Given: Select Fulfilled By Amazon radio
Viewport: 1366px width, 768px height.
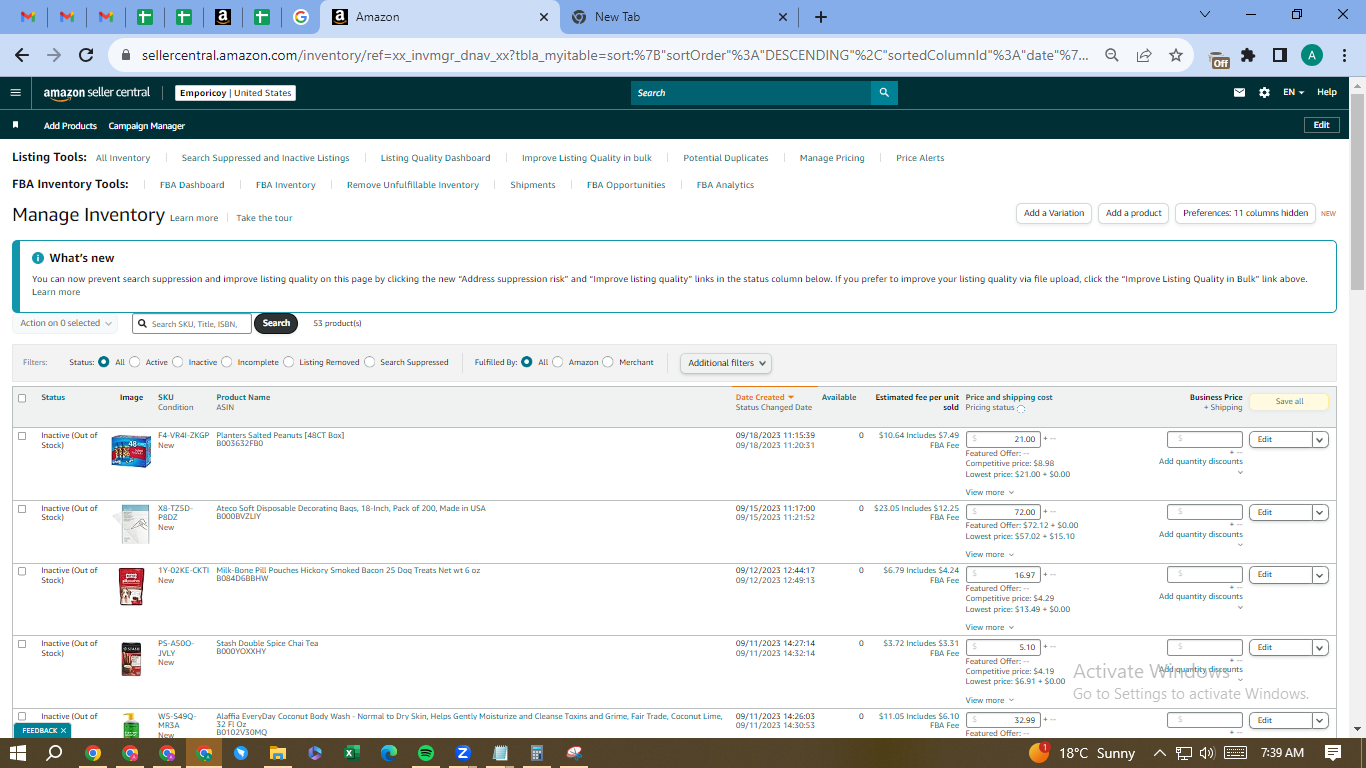Looking at the screenshot, I should 558,362.
